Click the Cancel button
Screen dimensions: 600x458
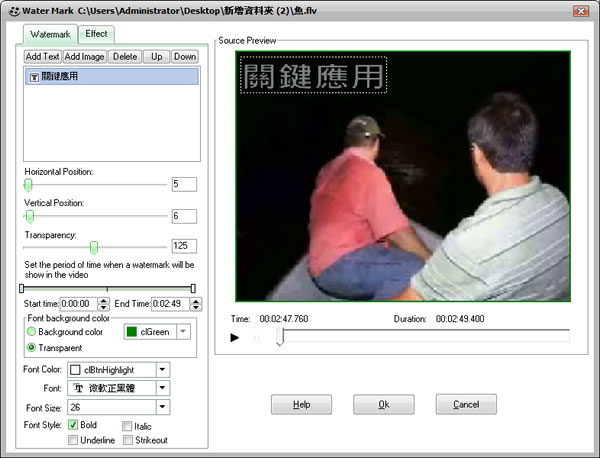(466, 404)
